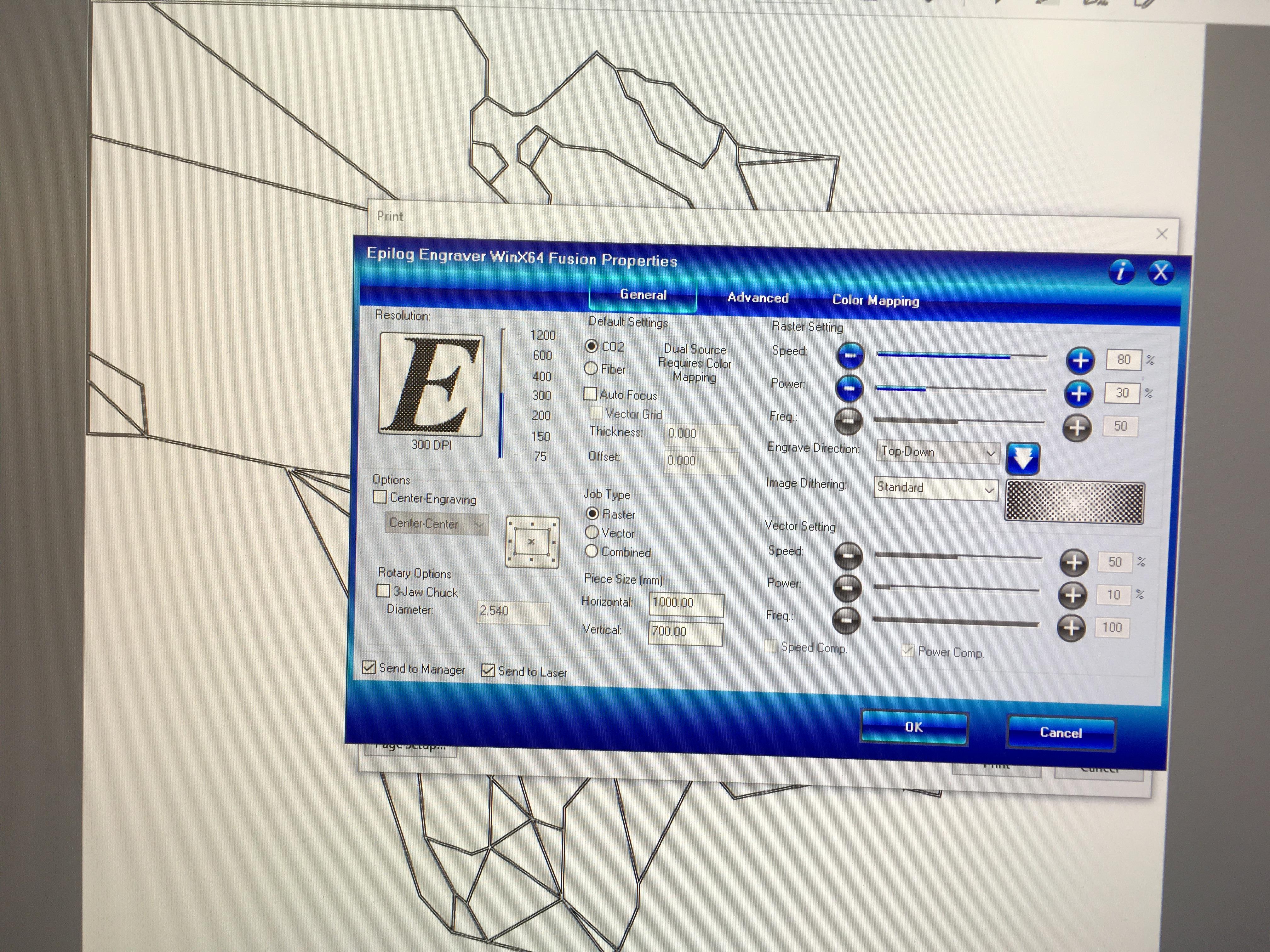The height and width of the screenshot is (952, 1270).
Task: Select 400 DPI resolution label
Action: click(541, 377)
